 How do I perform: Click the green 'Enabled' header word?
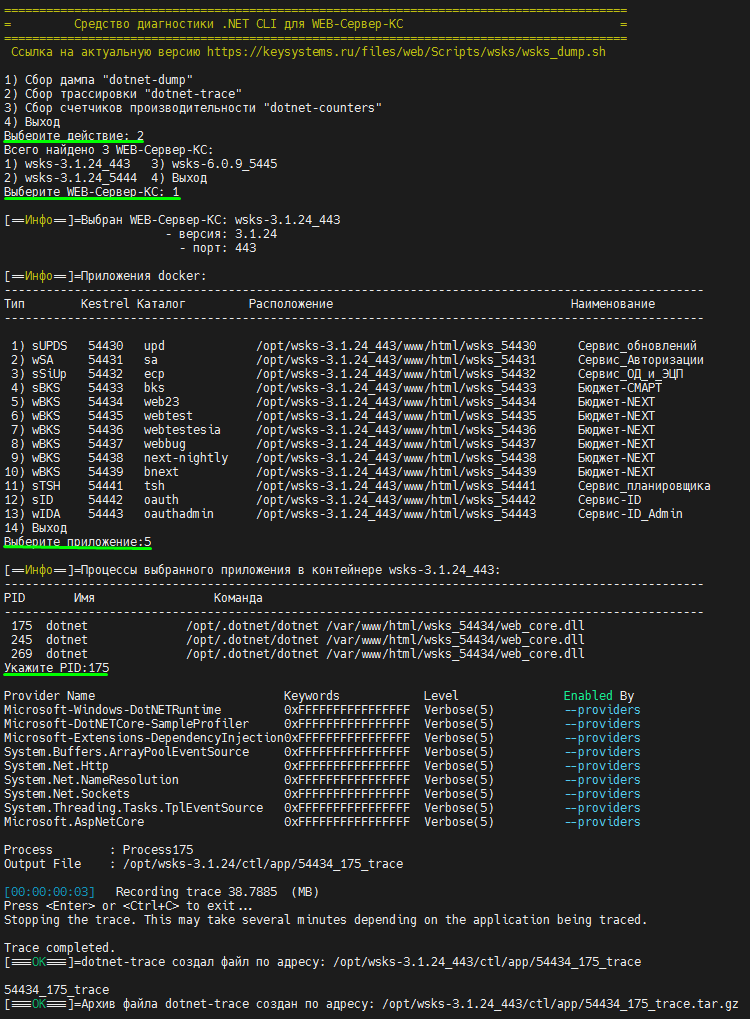[588, 696]
